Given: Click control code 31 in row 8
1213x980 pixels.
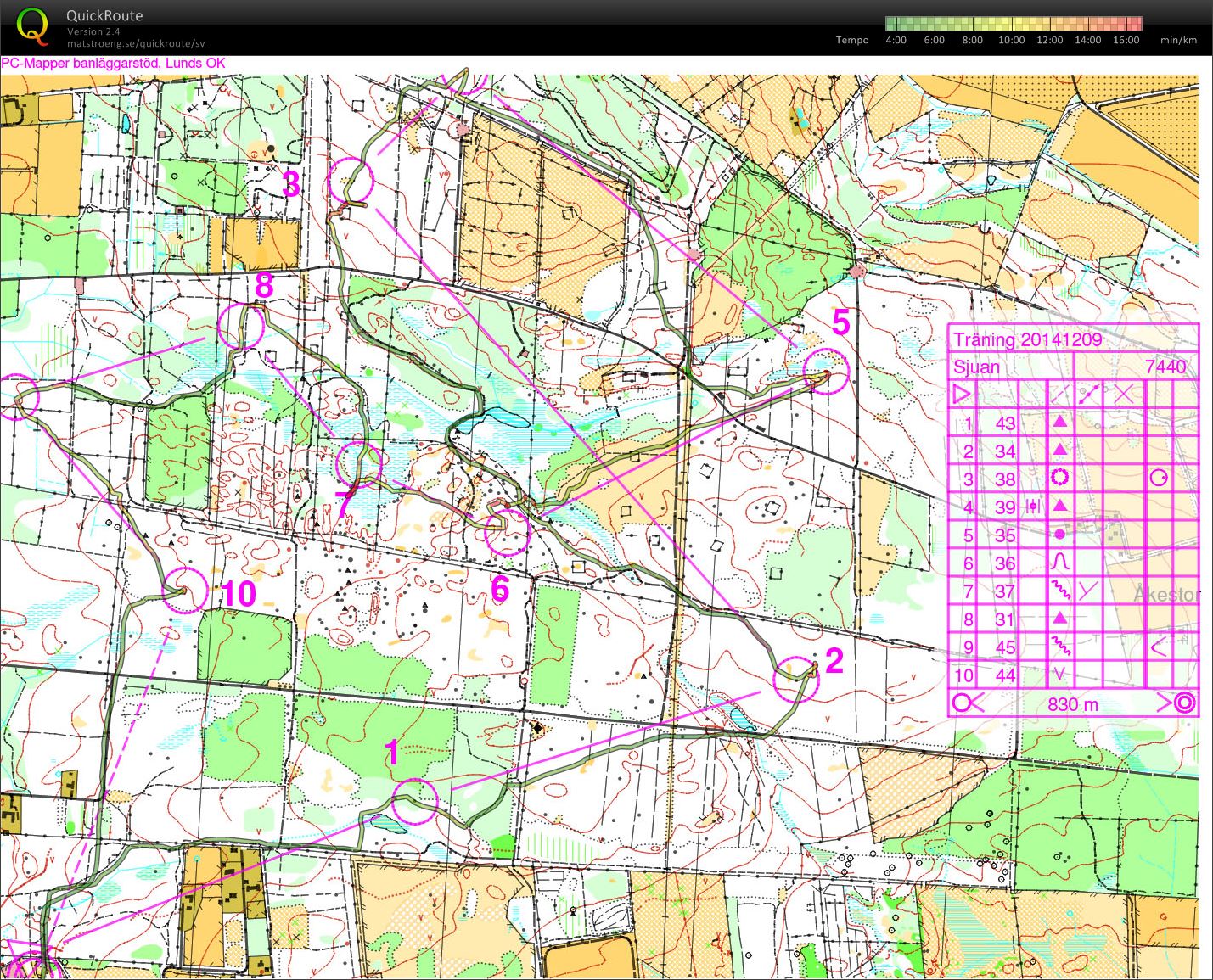Looking at the screenshot, I should pos(1005,619).
